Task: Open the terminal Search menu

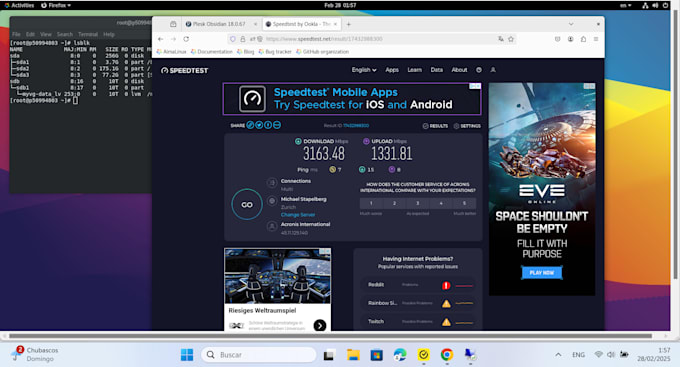Action: (65, 34)
